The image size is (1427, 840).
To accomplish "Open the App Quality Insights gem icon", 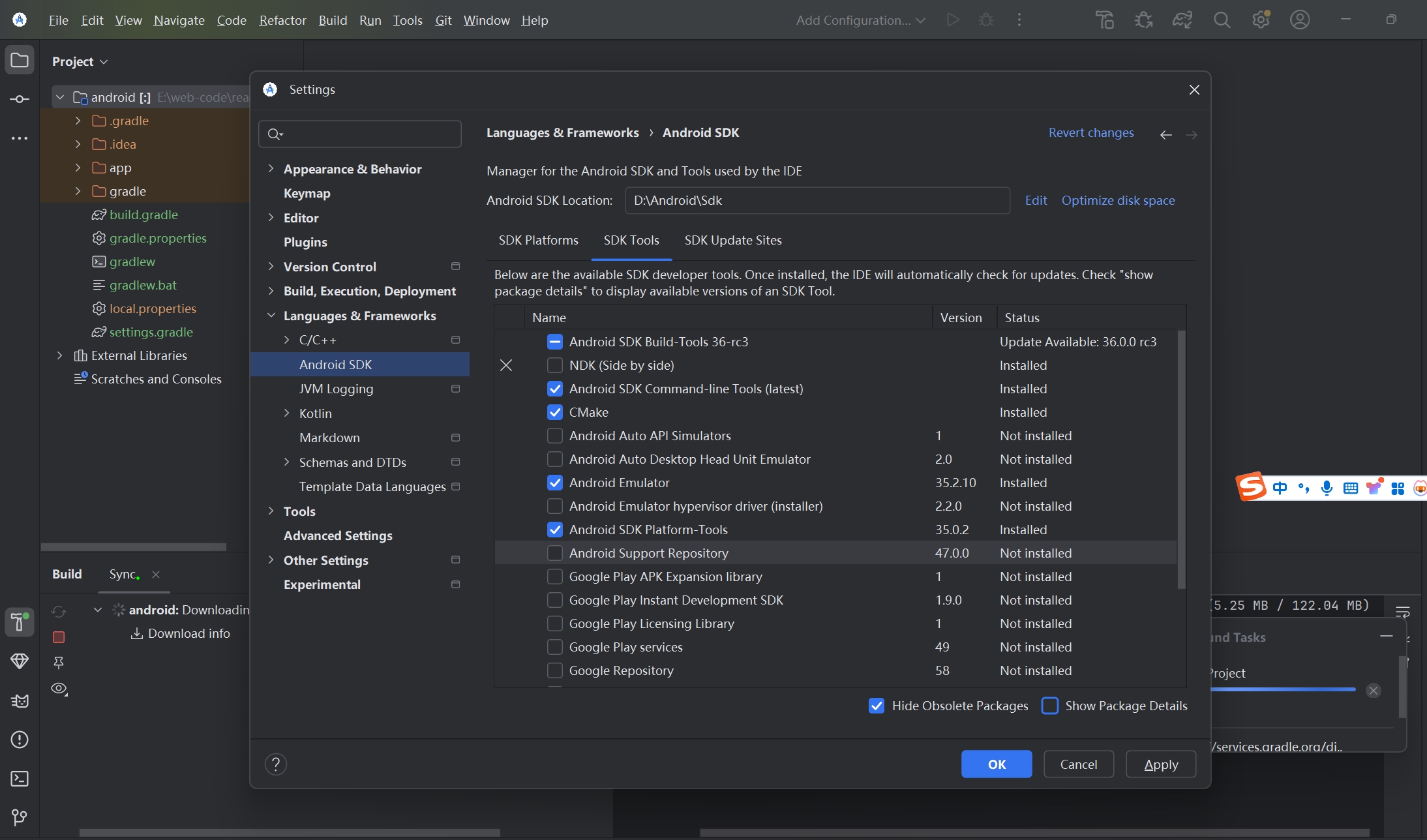I will [20, 661].
